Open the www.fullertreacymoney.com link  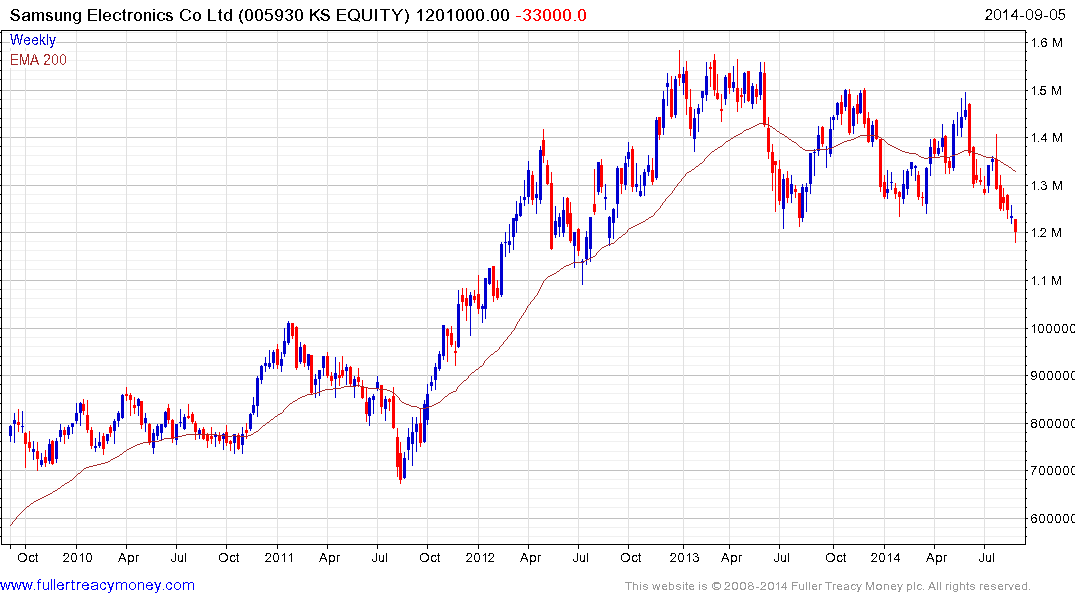tap(97, 586)
